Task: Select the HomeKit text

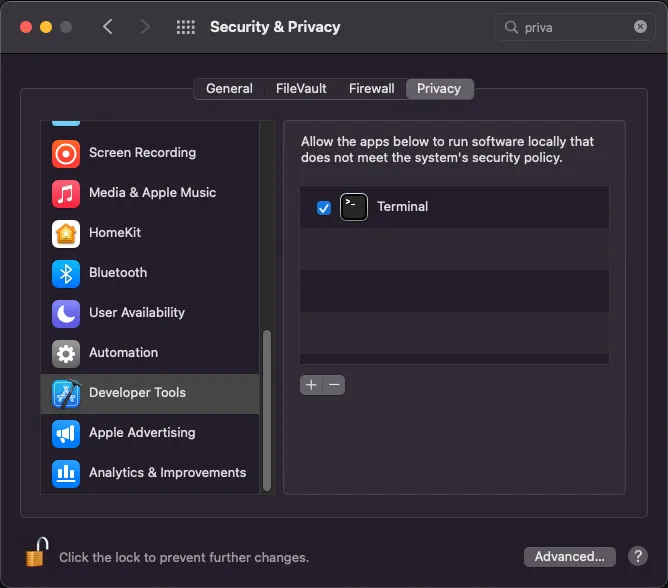Action: point(115,233)
